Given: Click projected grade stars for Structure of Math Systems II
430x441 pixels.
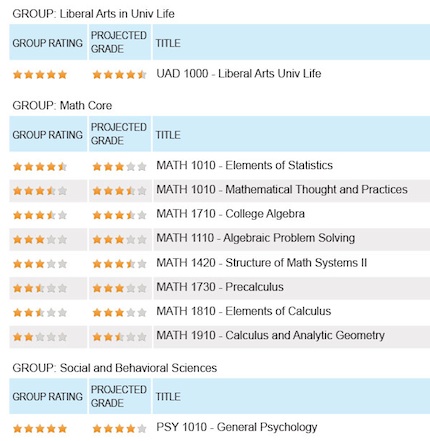Looking at the screenshot, I should point(119,264).
